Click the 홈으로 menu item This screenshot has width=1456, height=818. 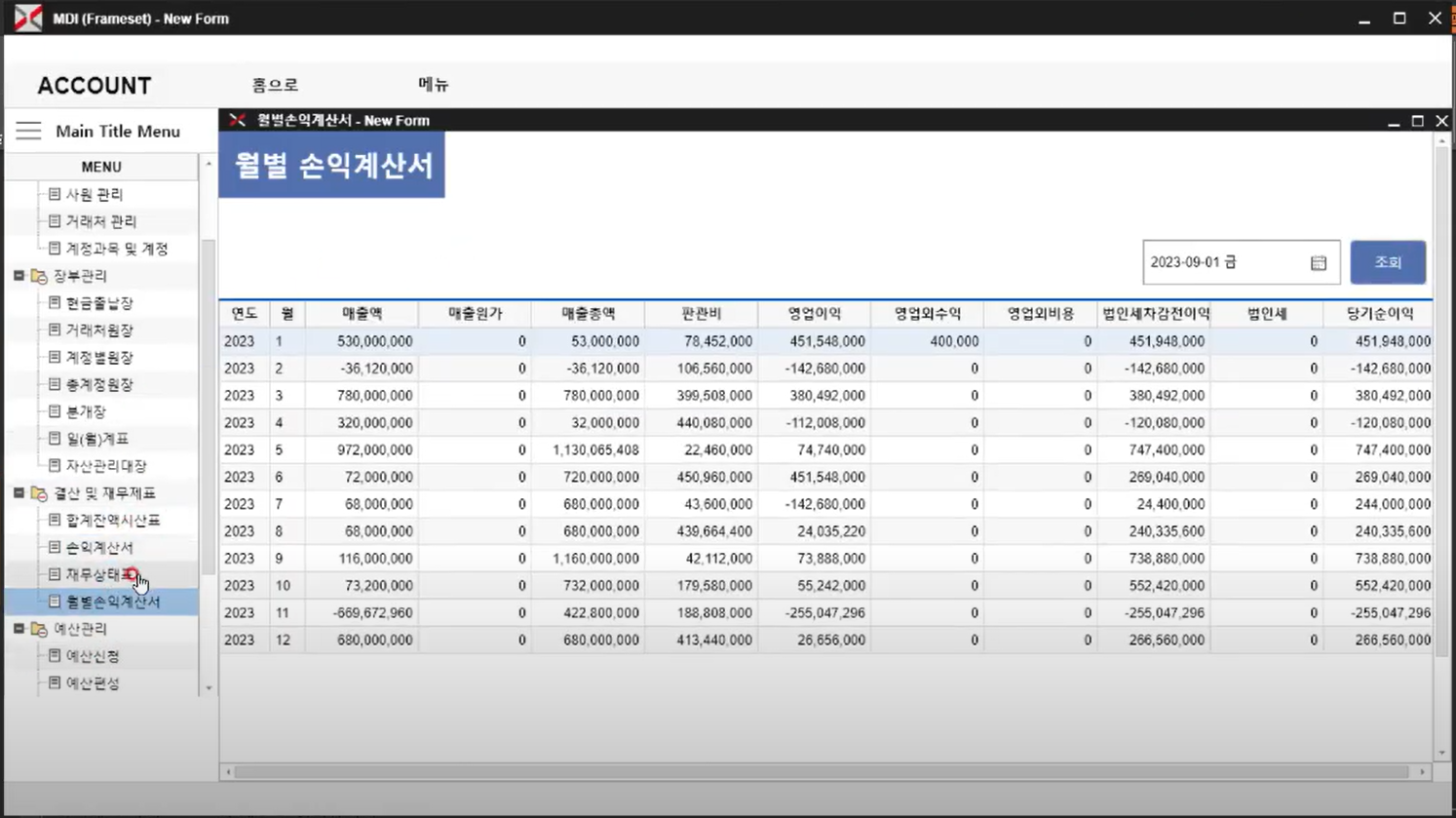[x=275, y=85]
